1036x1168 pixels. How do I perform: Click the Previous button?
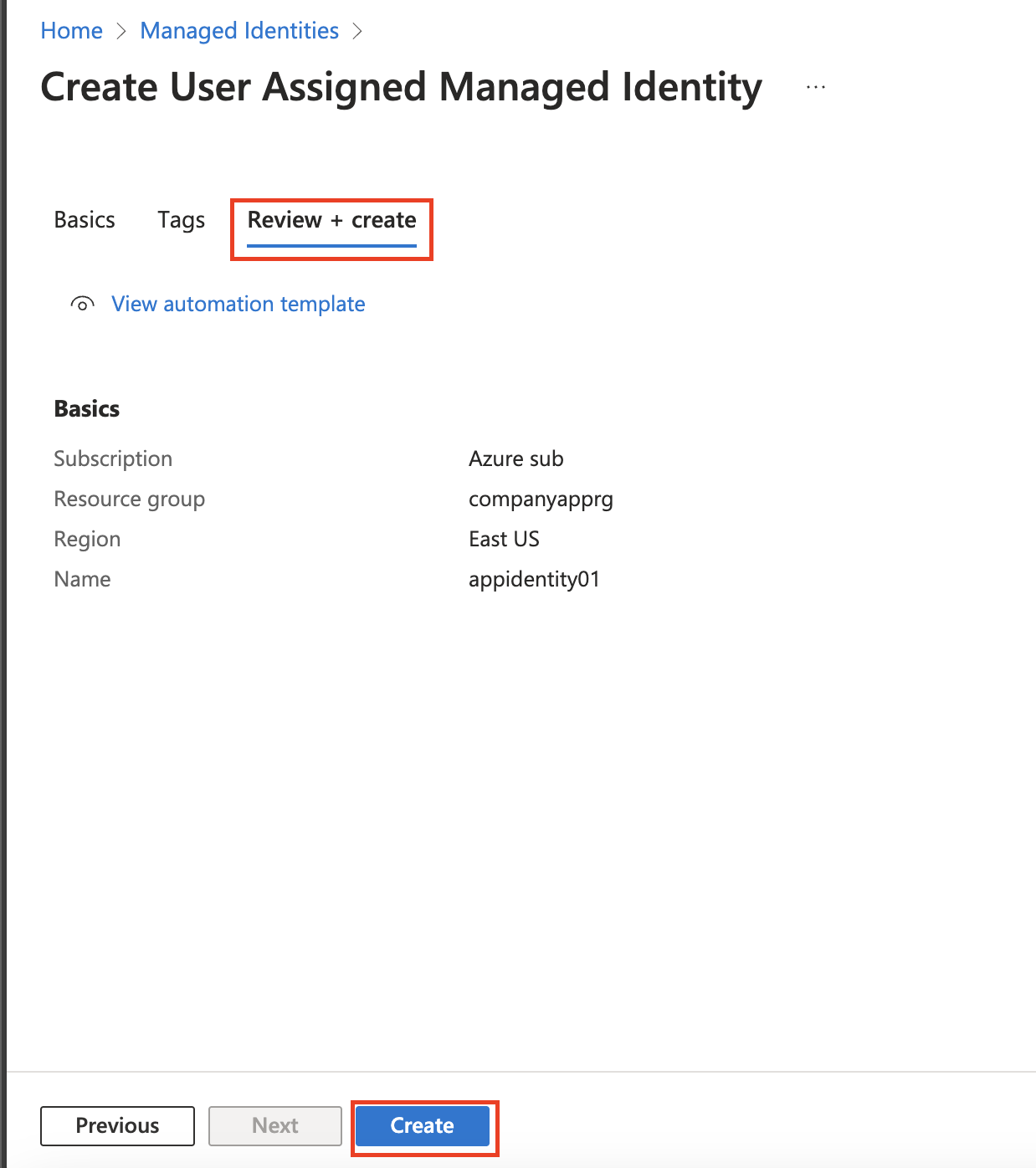[x=117, y=1126]
